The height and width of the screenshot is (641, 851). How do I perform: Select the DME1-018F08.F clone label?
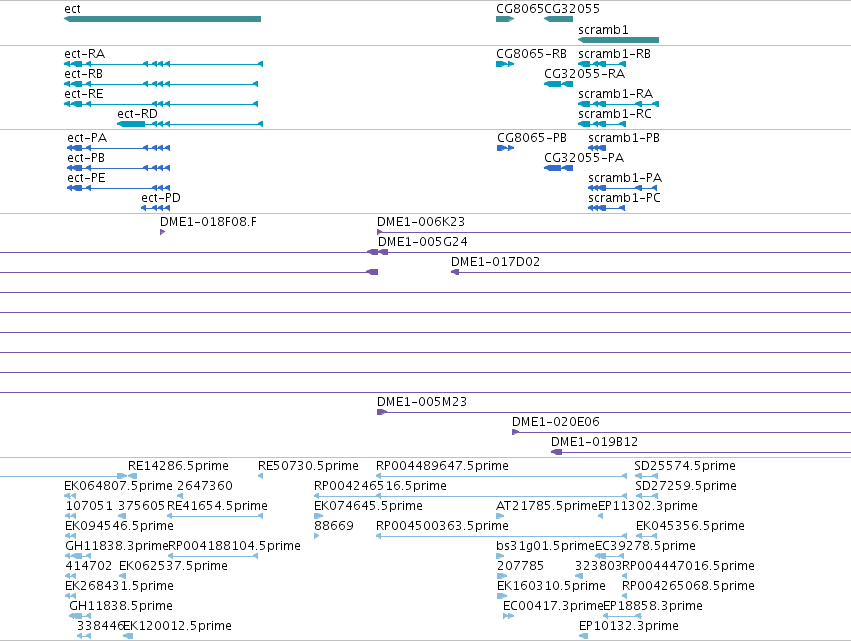coord(208,222)
